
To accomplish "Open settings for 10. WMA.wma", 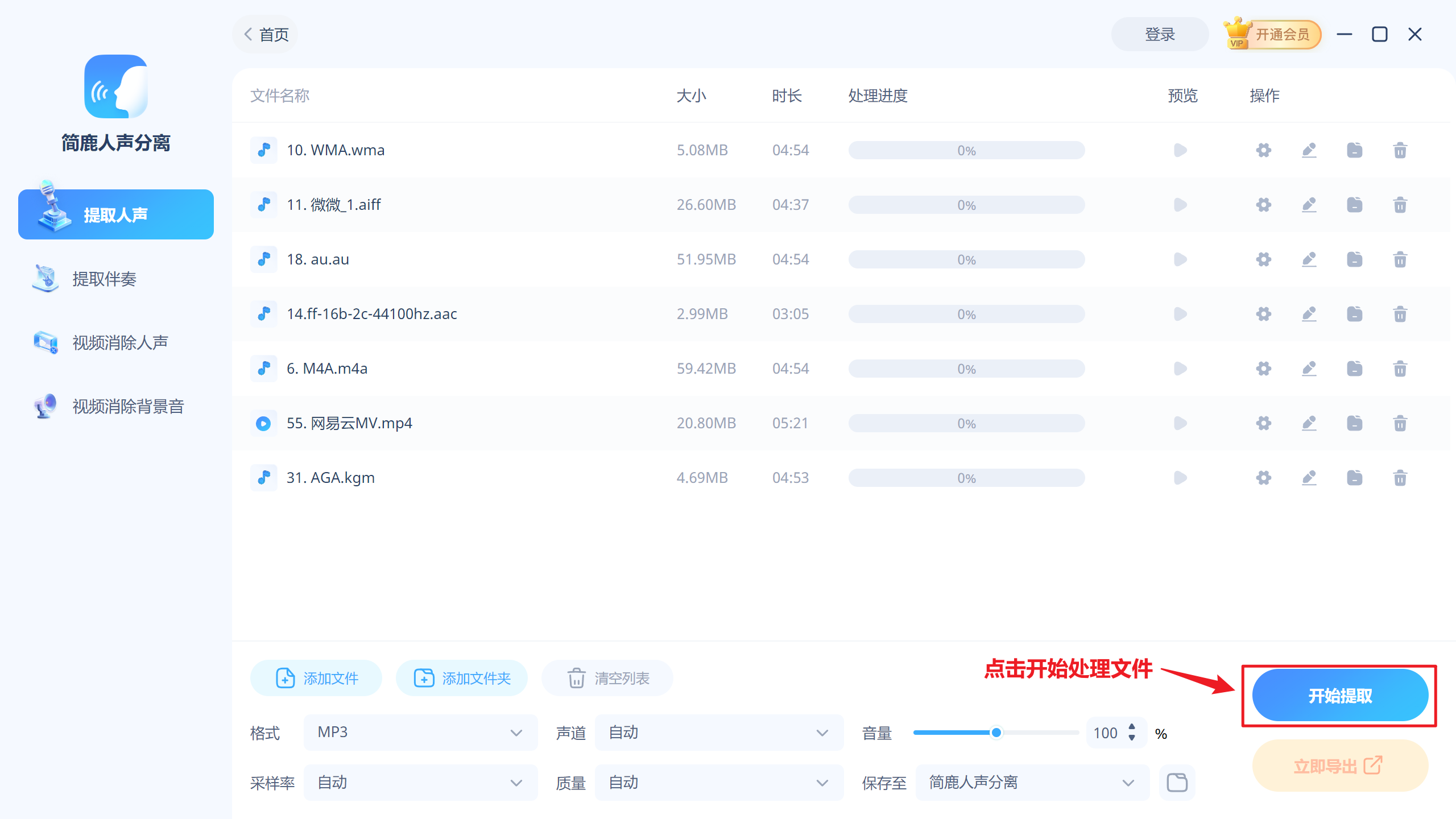I will tap(1263, 150).
